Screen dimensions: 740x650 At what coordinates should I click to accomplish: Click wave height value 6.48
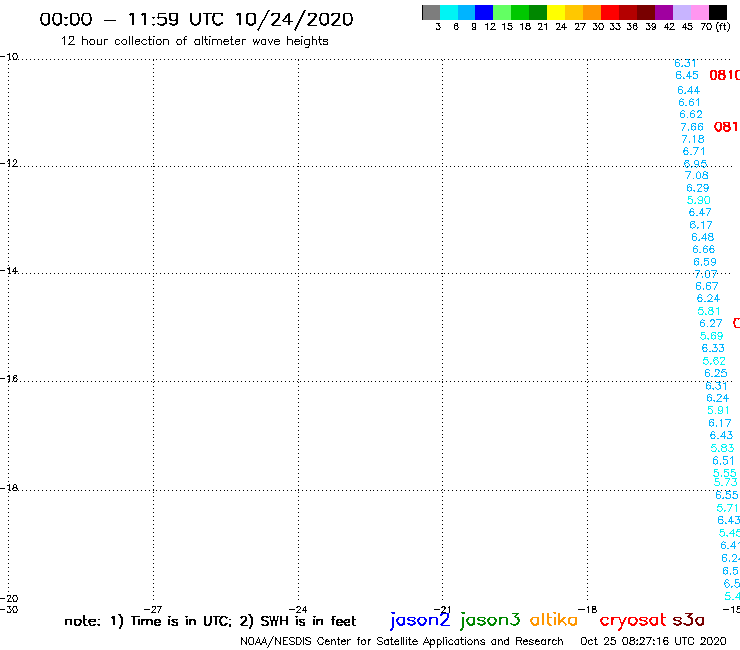(703, 237)
